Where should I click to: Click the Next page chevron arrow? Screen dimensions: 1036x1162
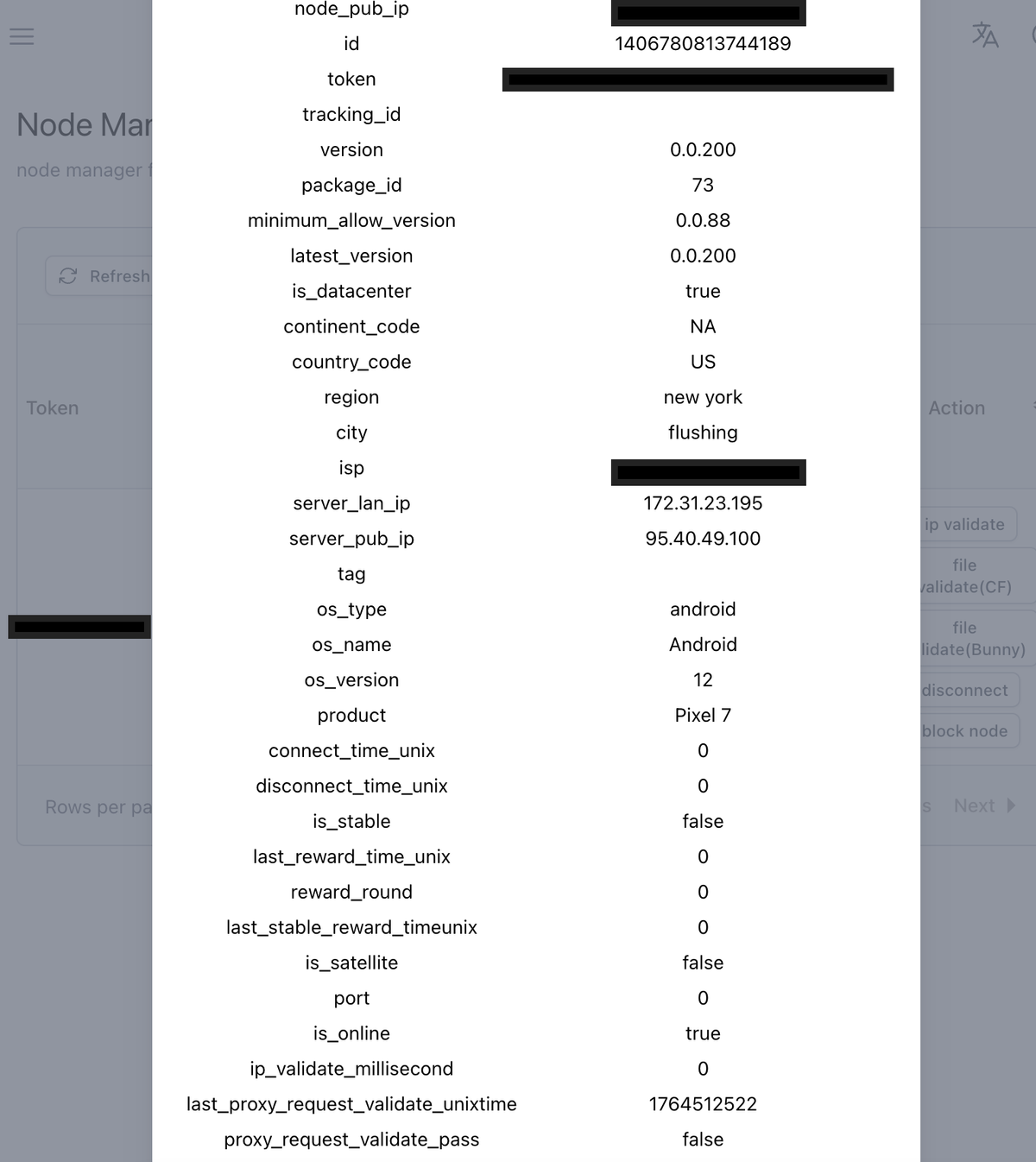[1012, 805]
